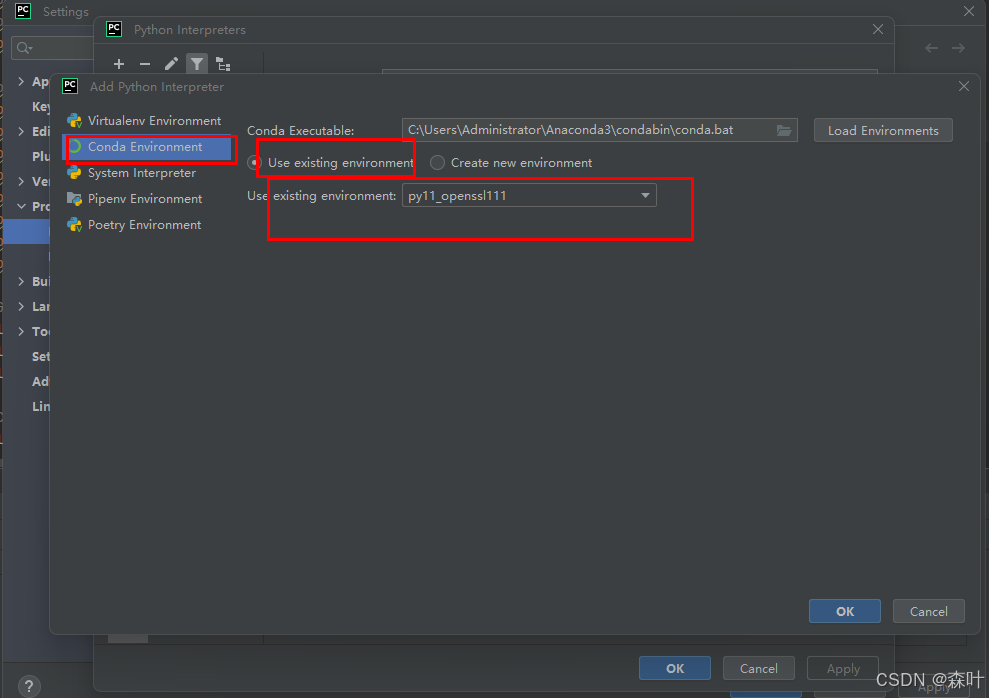Expand the Ap tree node in Settings
The height and width of the screenshot is (698, 989).
pos(21,81)
